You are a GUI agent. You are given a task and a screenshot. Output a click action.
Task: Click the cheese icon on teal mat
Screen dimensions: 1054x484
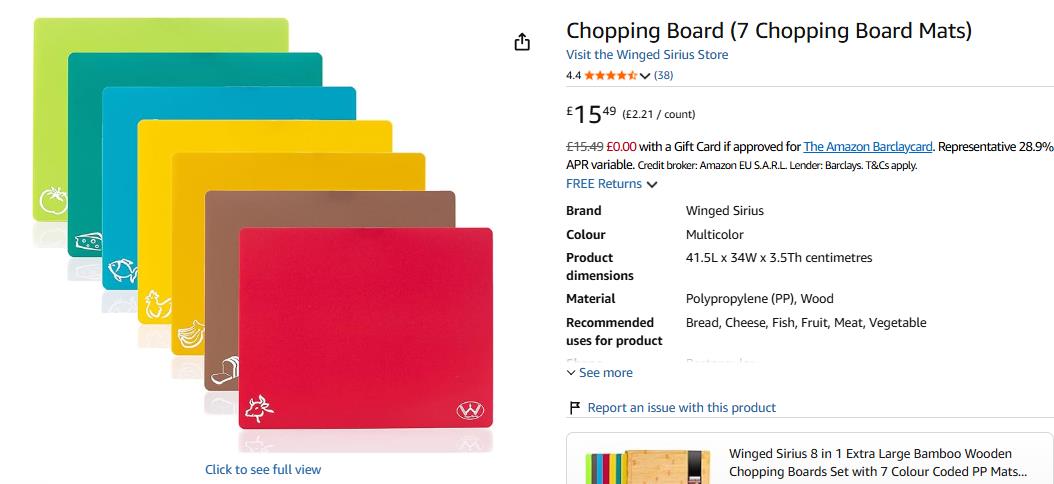click(88, 241)
